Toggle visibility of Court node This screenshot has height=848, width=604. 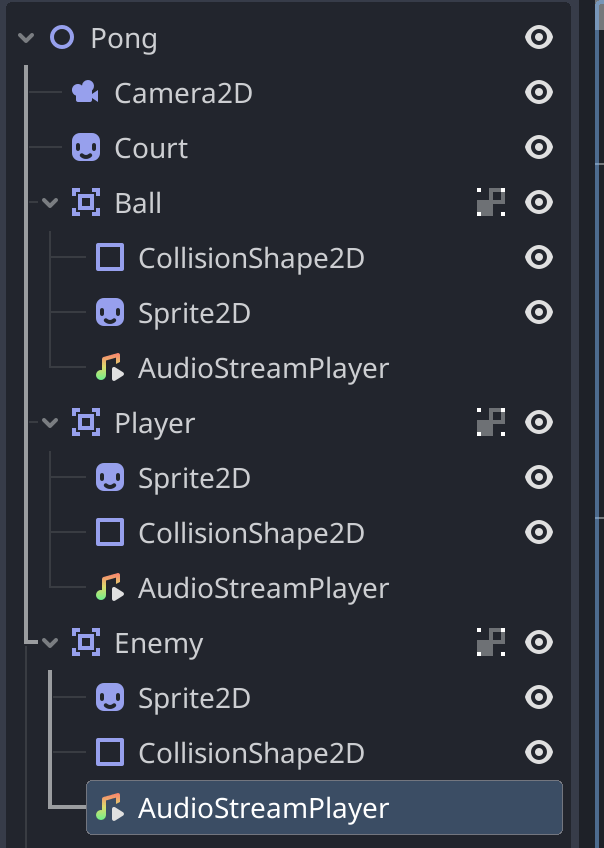(539, 149)
